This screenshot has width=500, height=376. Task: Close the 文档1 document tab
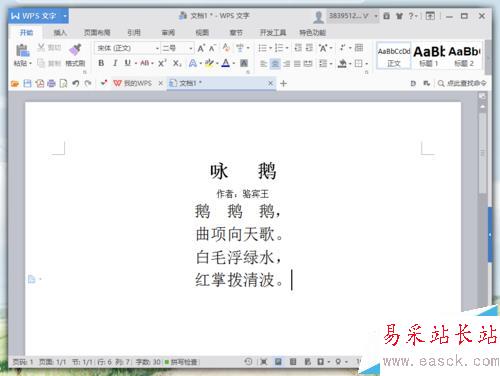[270, 83]
